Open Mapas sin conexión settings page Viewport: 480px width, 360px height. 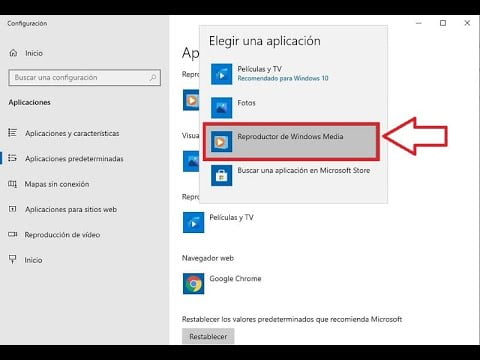click(57, 184)
